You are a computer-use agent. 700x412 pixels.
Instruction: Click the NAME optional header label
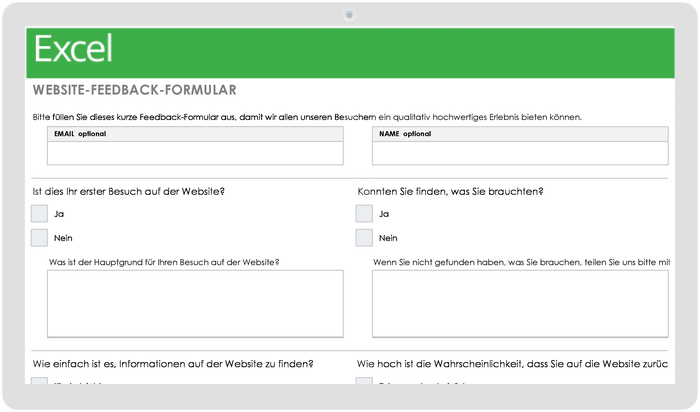tap(405, 133)
